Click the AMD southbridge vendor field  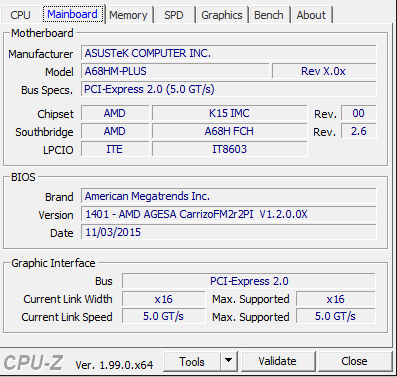pyautogui.click(x=115, y=131)
